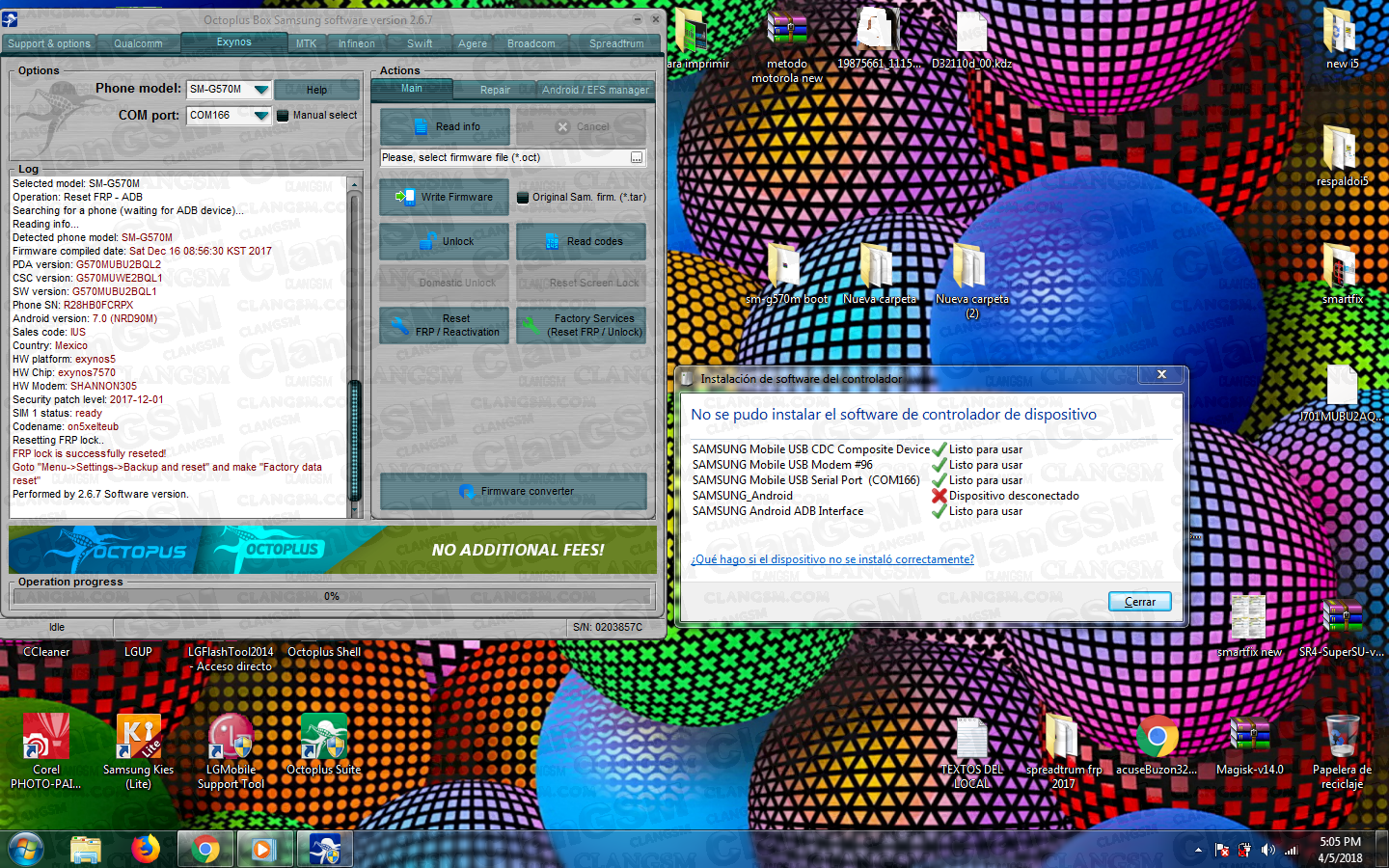Show hidden tray icons arrow
The image size is (1389, 868).
coord(1198,850)
